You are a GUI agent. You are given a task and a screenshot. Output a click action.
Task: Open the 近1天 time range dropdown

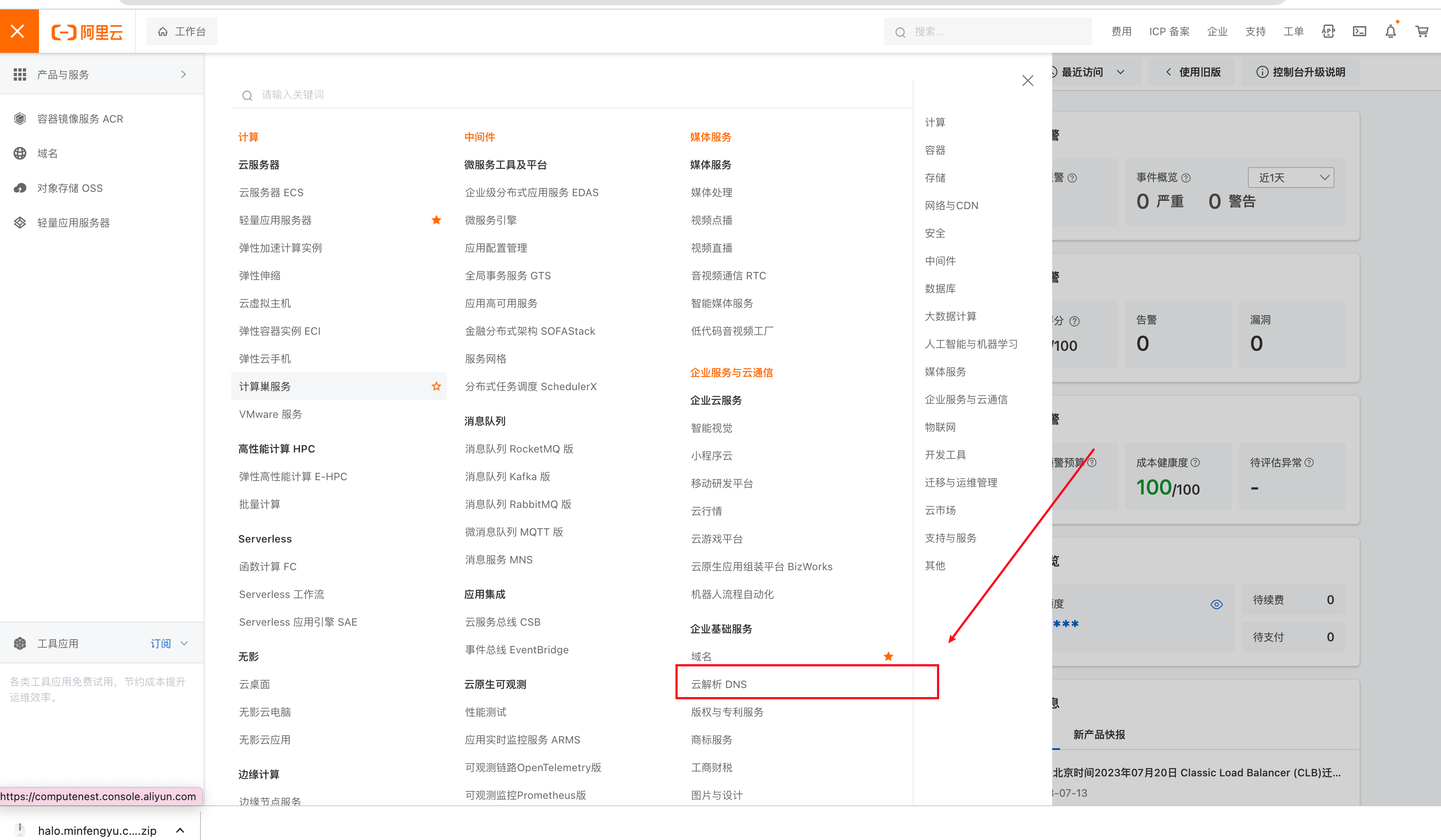[1291, 178]
